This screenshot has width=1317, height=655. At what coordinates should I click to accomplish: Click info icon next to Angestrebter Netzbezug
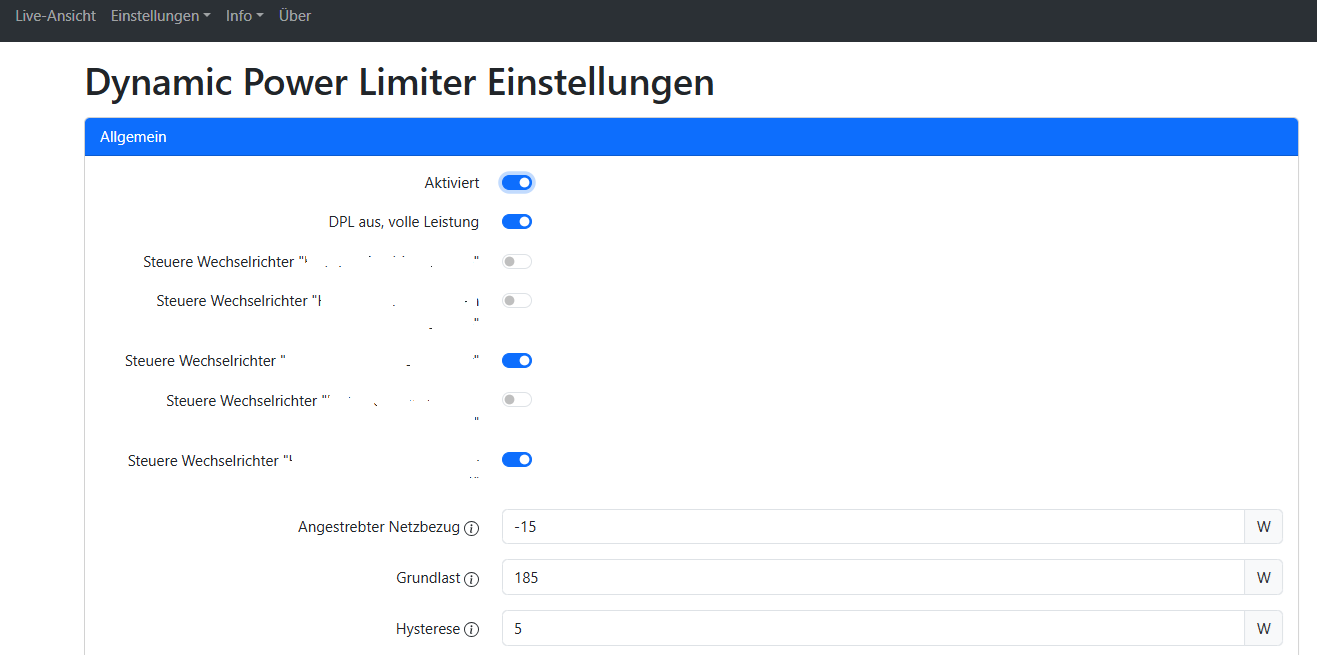pyautogui.click(x=472, y=528)
